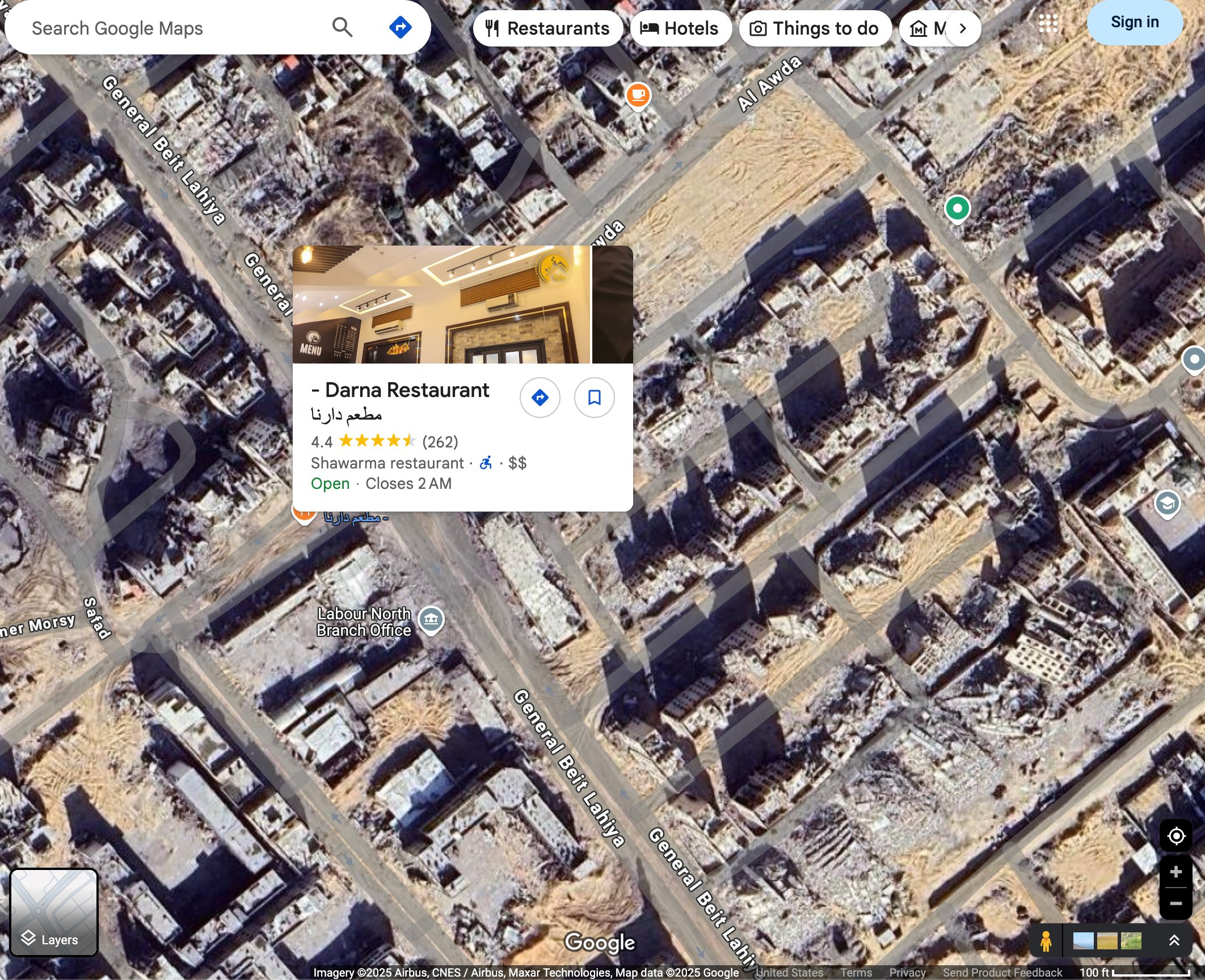
Task: Click the Directions icon on Darna Restaurant card
Action: click(540, 398)
